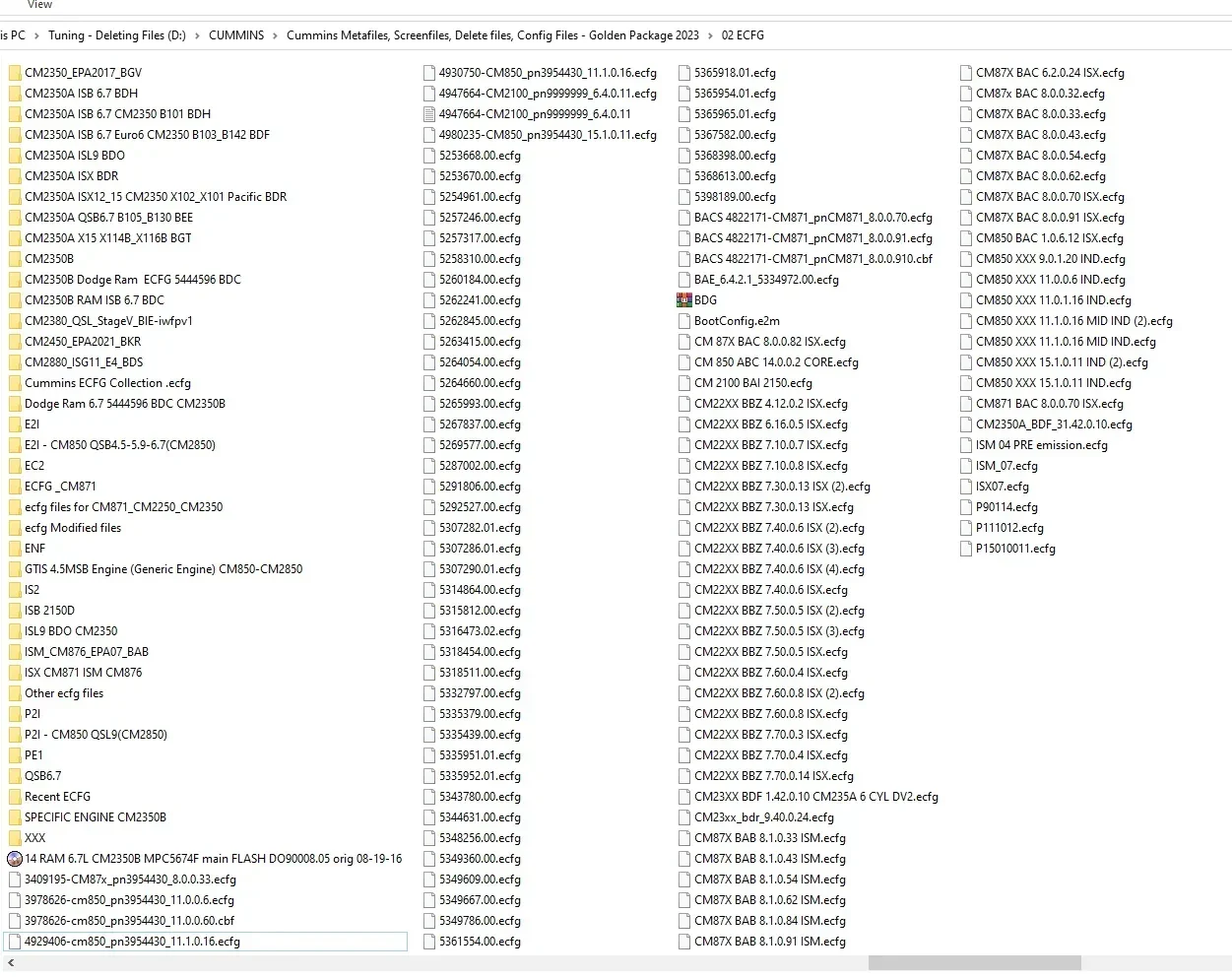Navigate to the CUMMINS breadcrumb
The width and height of the screenshot is (1232, 978).
[x=236, y=34]
